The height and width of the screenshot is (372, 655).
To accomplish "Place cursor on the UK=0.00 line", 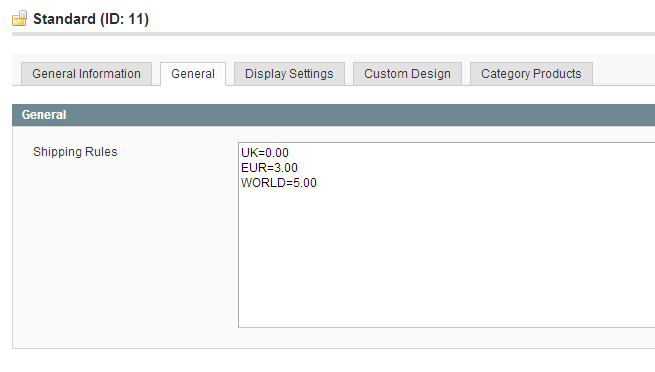I will pos(265,153).
